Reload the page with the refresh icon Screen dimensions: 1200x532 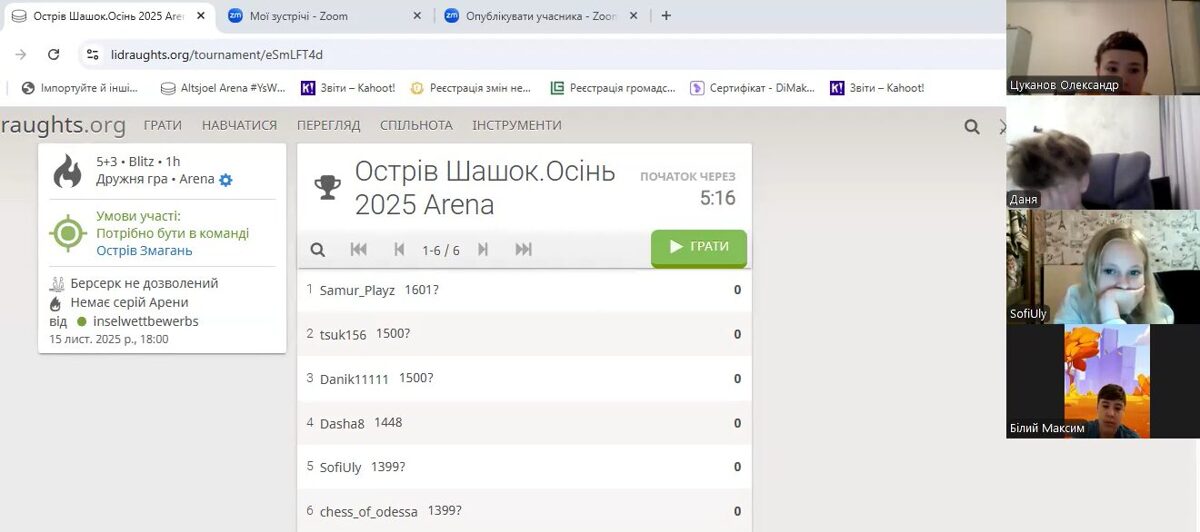[54, 55]
